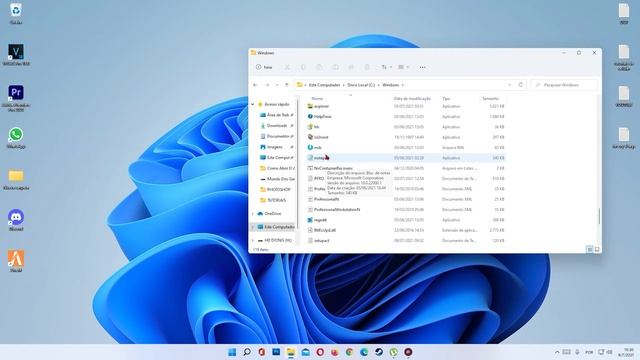Open the Sort options dropdown in toolbar

pyautogui.click(x=386, y=67)
